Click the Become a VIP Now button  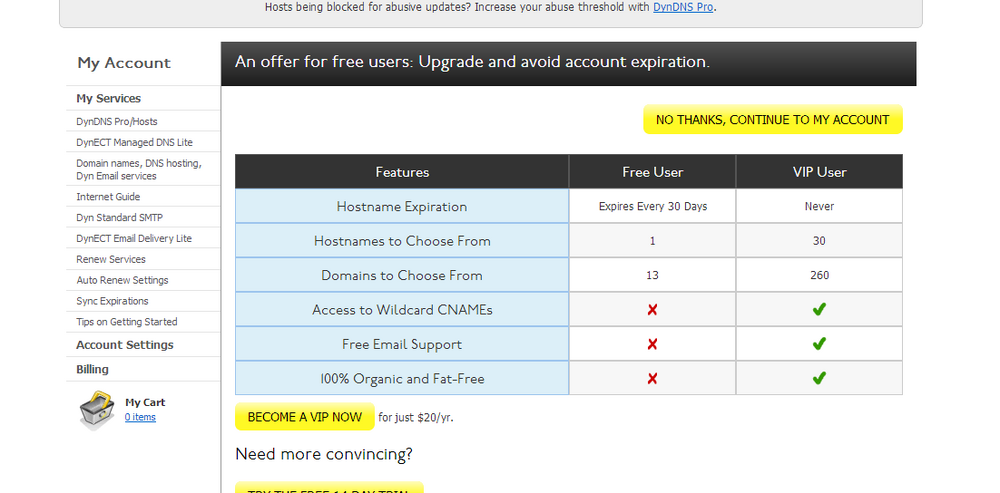(x=305, y=417)
